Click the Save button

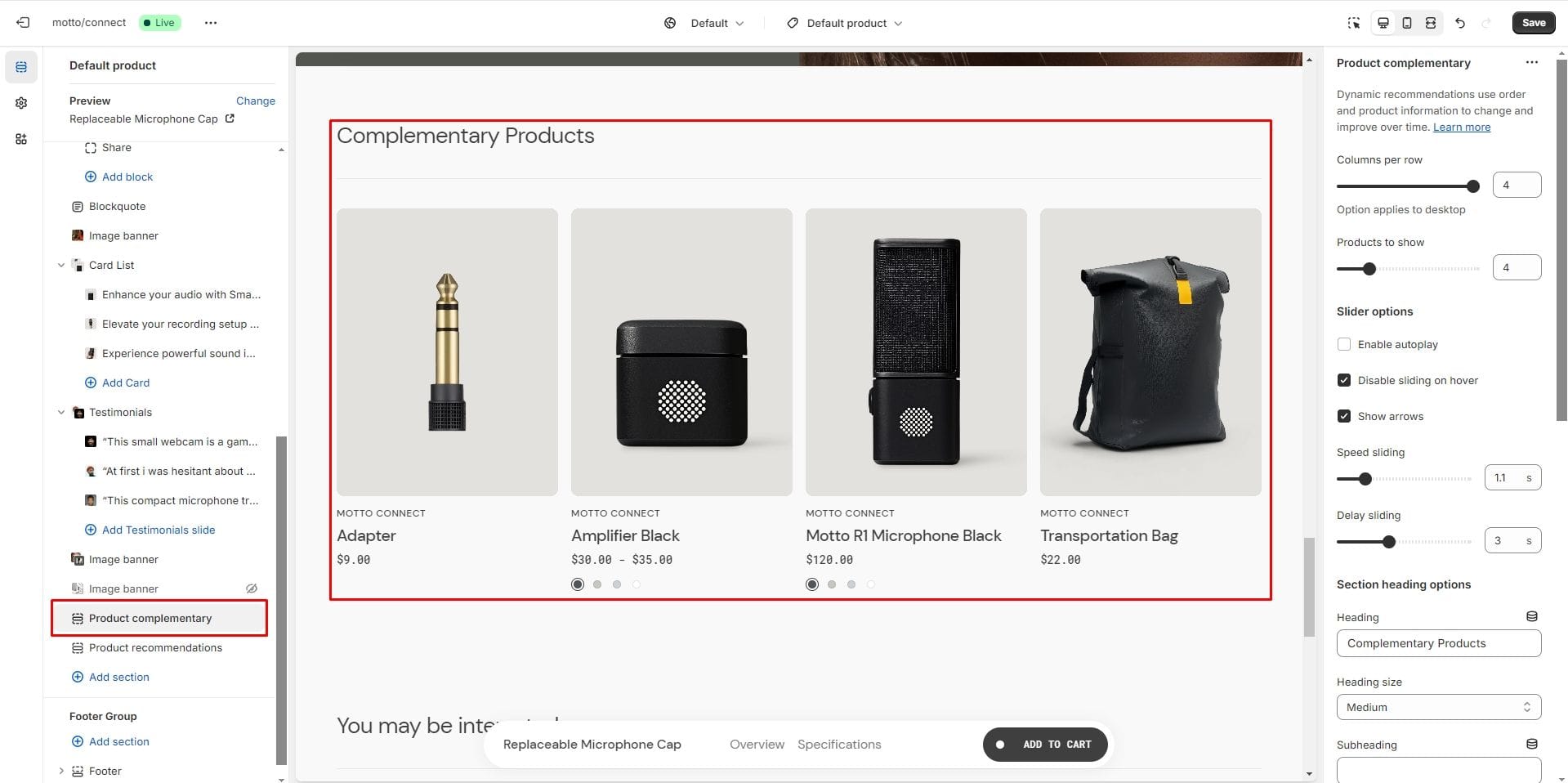[x=1533, y=23]
